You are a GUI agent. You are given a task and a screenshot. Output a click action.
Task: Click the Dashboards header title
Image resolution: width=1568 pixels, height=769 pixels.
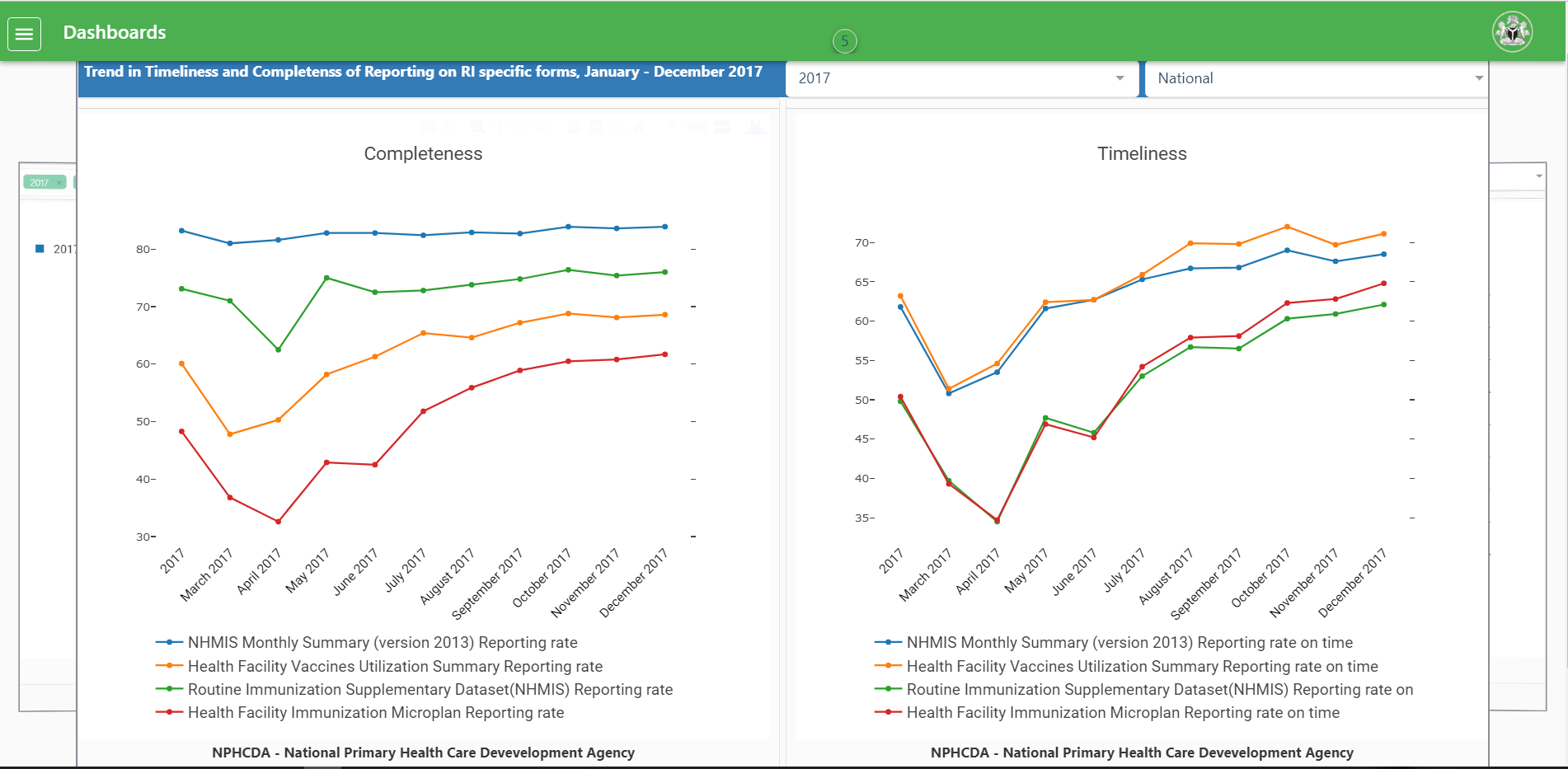pos(115,32)
